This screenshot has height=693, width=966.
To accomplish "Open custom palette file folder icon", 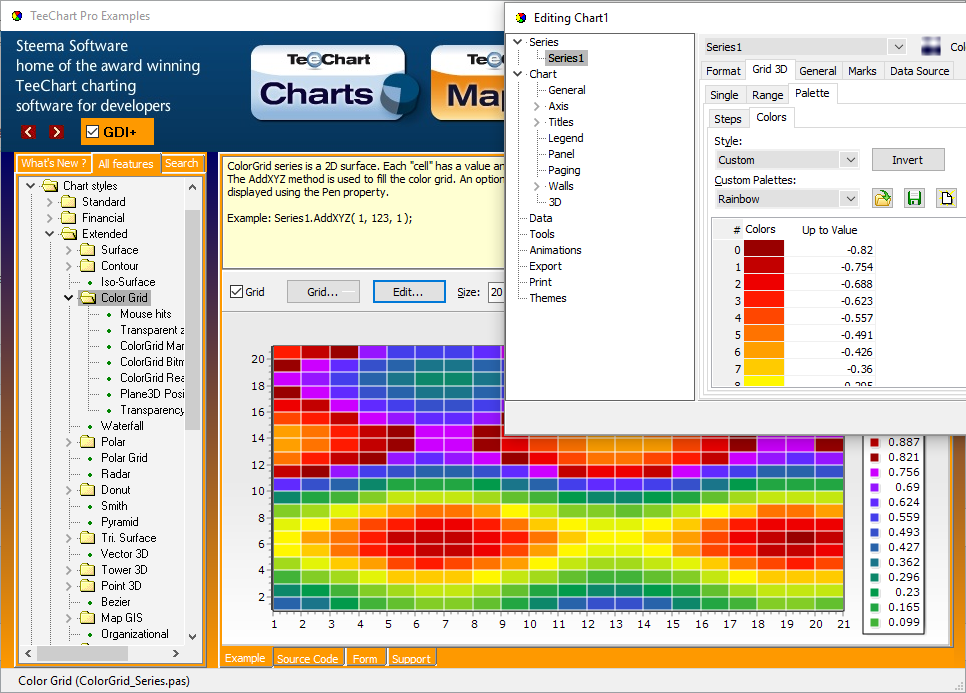I will [x=882, y=198].
